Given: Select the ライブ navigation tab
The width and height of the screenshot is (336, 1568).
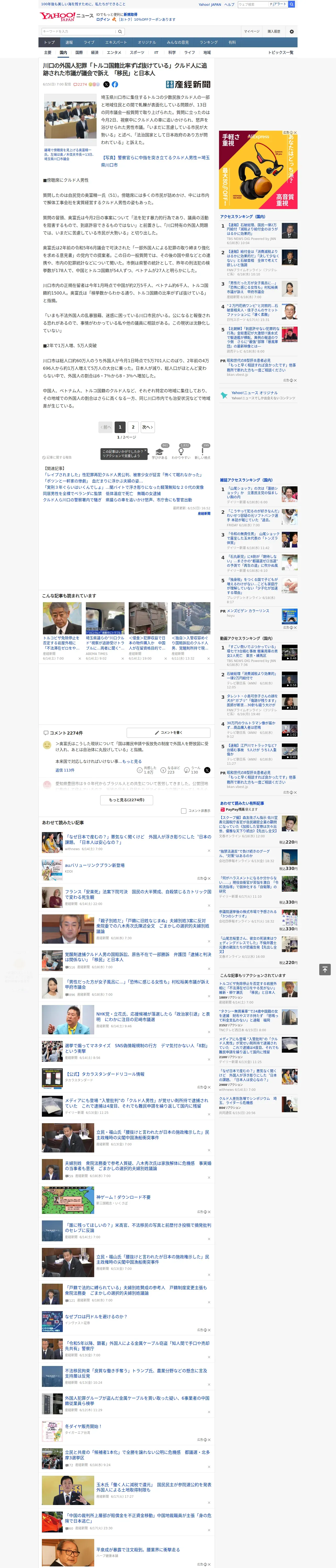Looking at the screenshot, I should coord(89,43).
